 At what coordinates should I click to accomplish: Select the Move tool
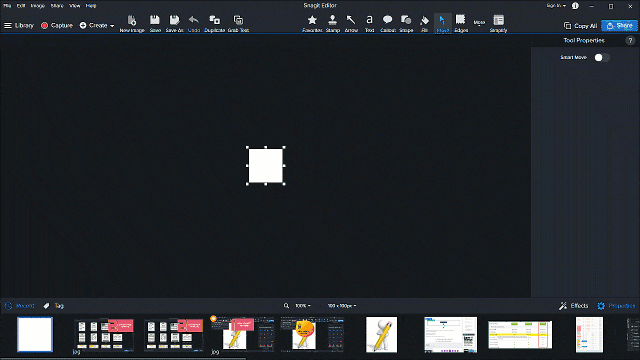tap(442, 24)
